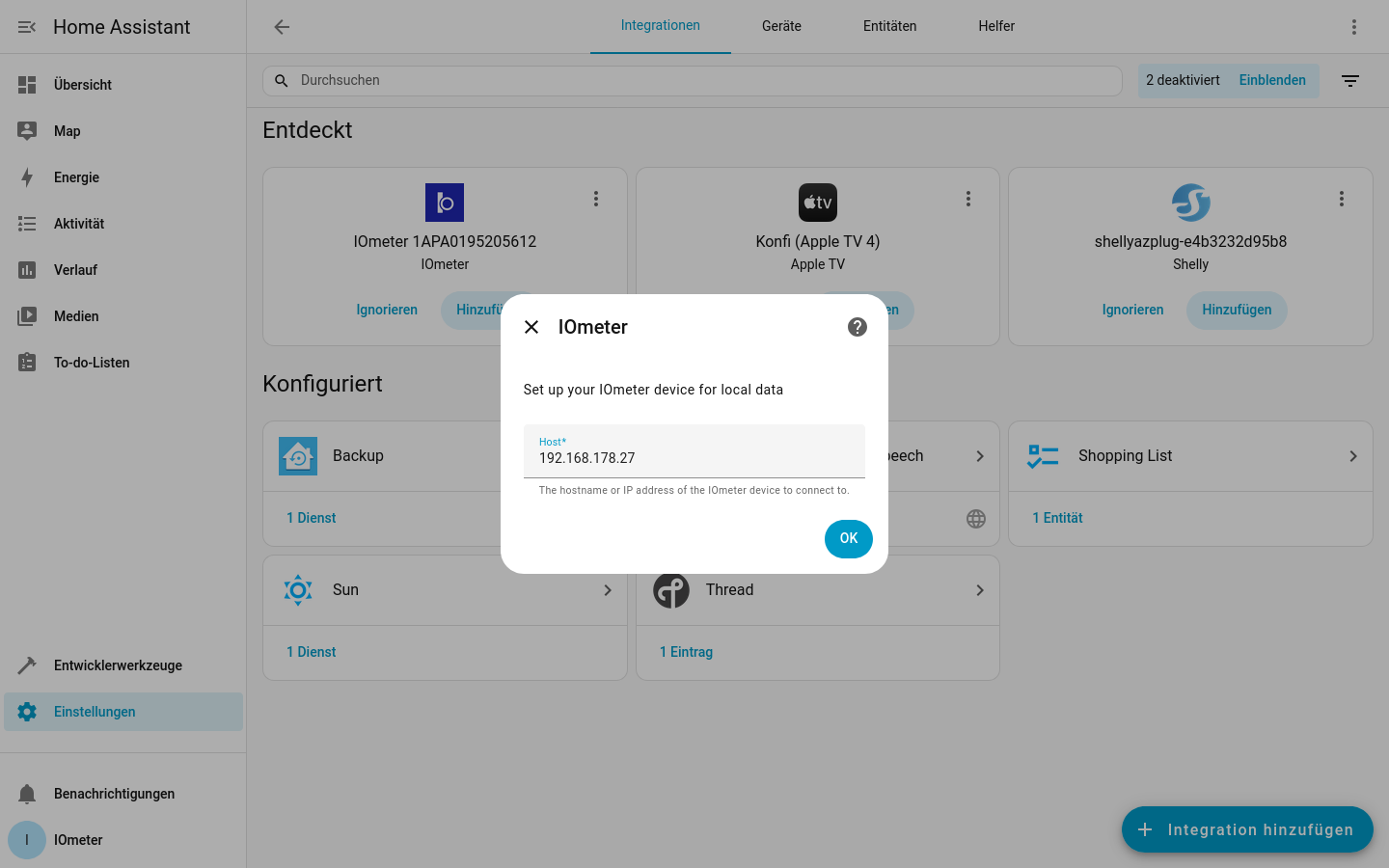Go back with the arrow icon
Image resolution: width=1389 pixels, height=868 pixels.
[x=282, y=27]
